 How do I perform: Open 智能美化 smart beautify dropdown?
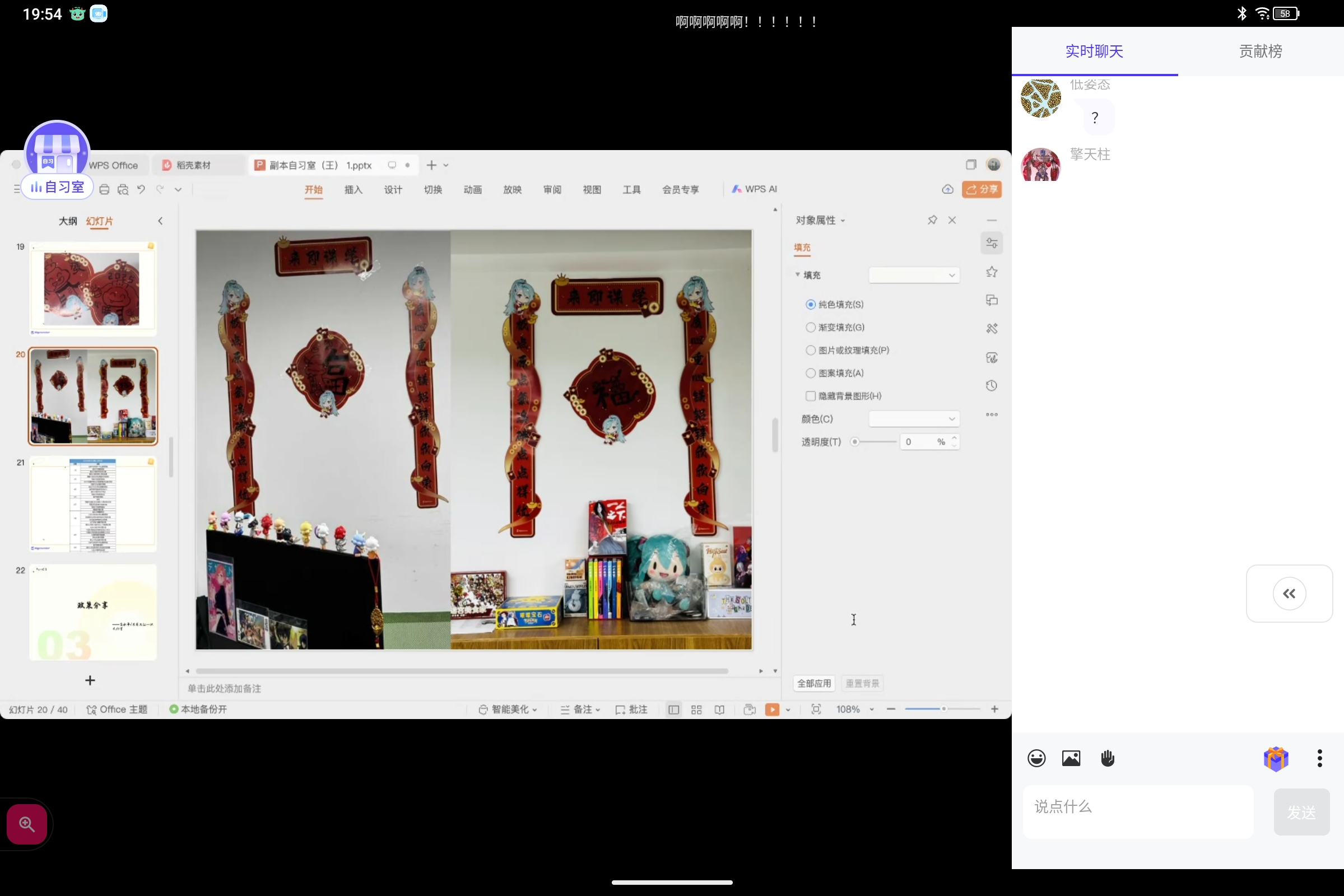[508, 709]
